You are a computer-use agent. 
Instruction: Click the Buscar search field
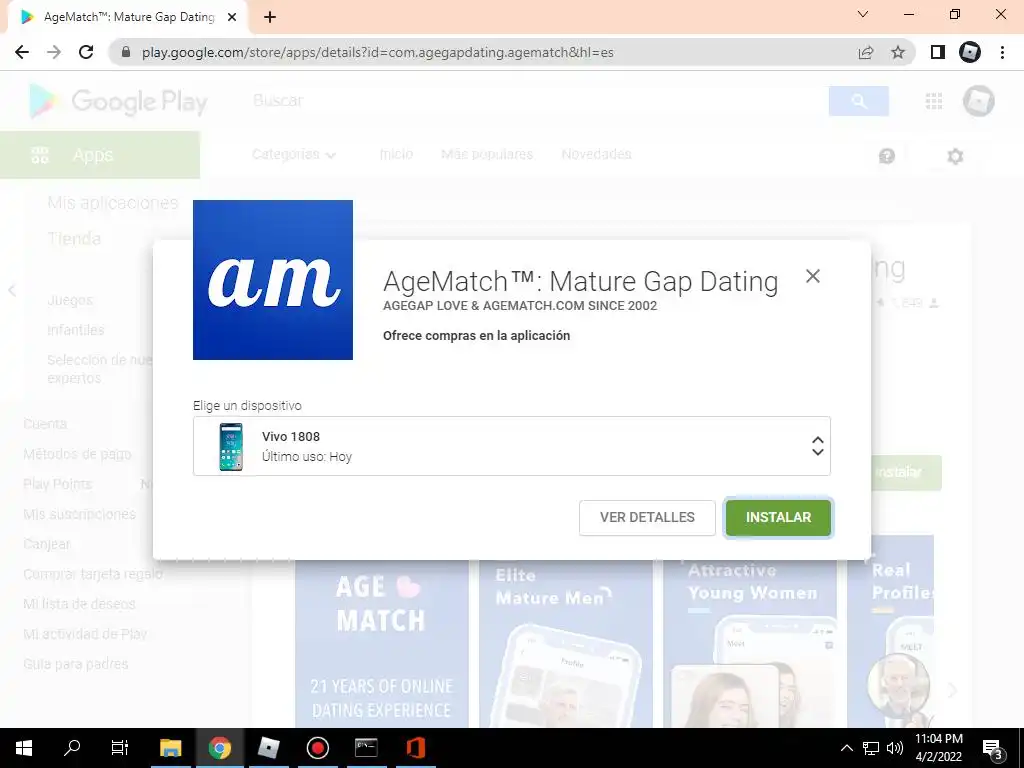(536, 101)
